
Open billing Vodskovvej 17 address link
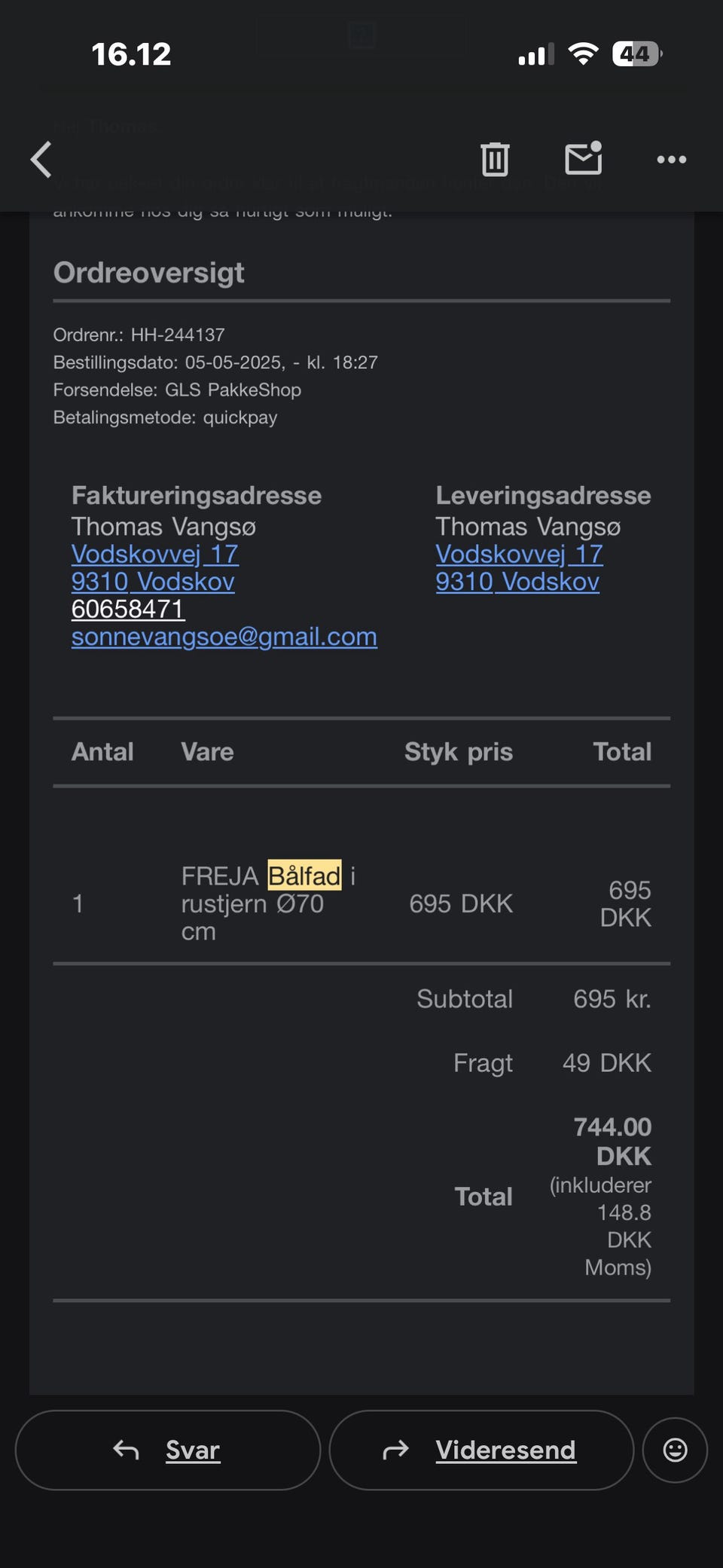click(154, 555)
